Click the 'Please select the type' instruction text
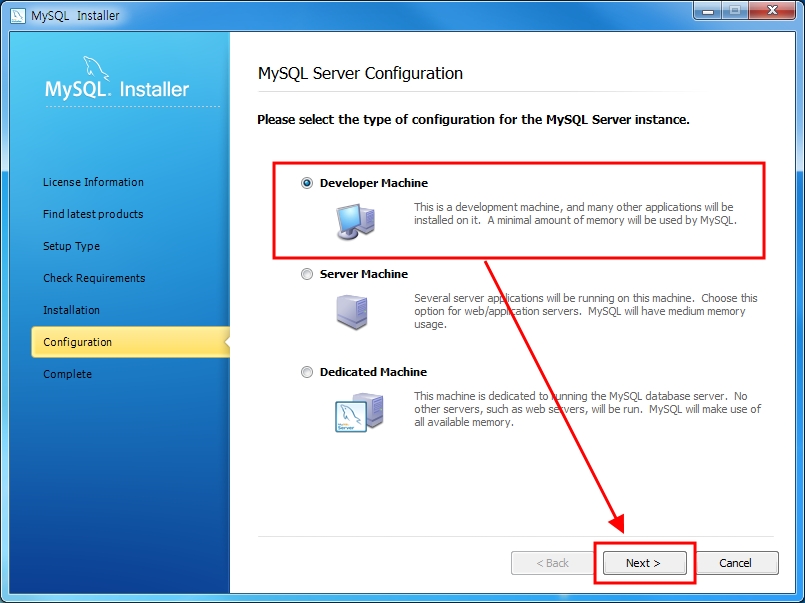Image resolution: width=805 pixels, height=603 pixels. [473, 120]
